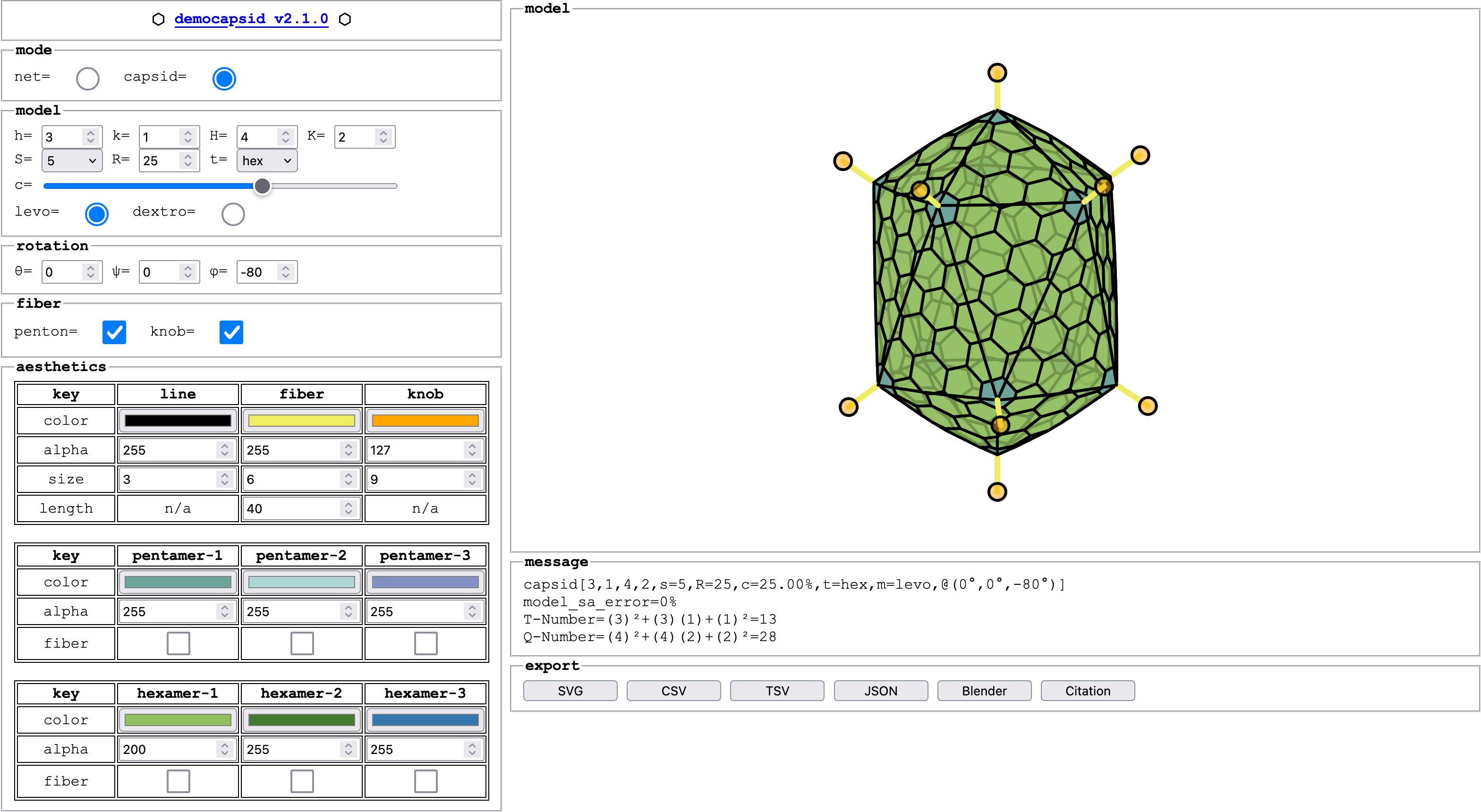Image resolution: width=1481 pixels, height=812 pixels.
Task: Uncheck the penton fiber checkbox
Action: click(x=114, y=332)
